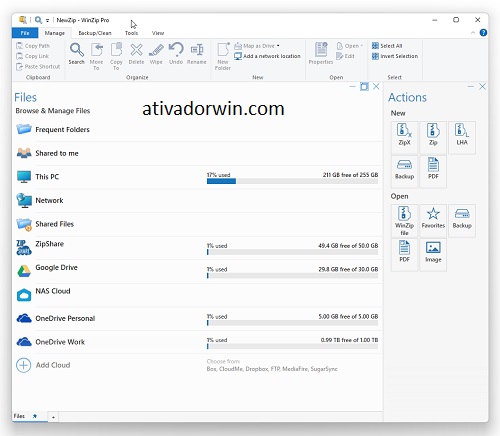Click Google Drive storage usage bar
This screenshot has height=436, width=500.
click(x=292, y=276)
